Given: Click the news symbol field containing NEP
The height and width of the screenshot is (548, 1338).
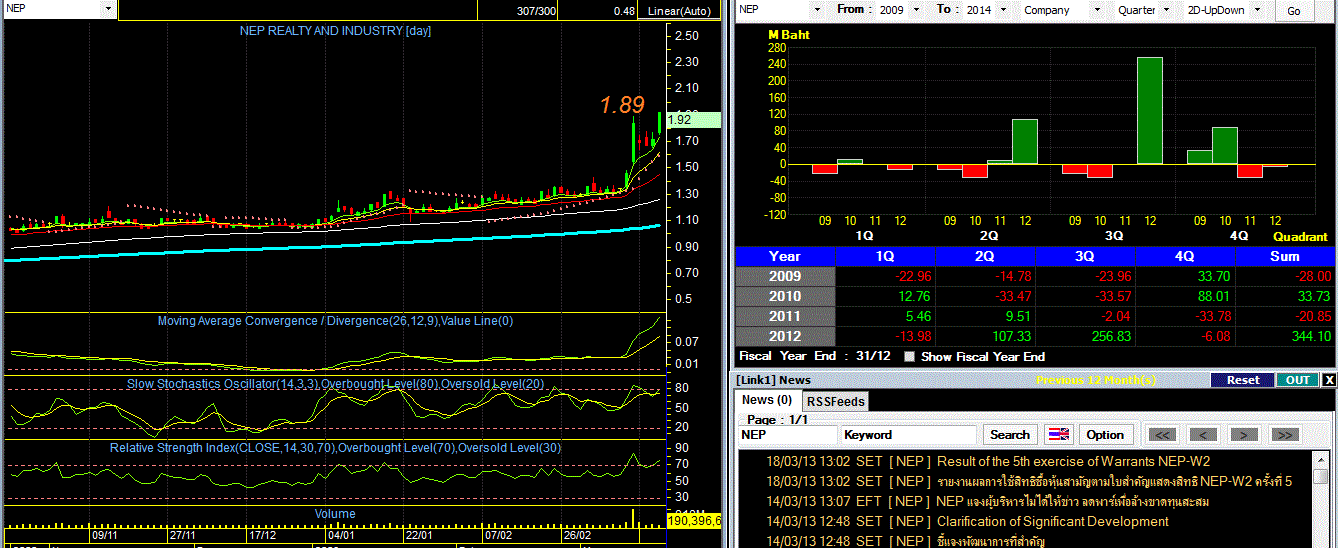Looking at the screenshot, I should 788,435.
